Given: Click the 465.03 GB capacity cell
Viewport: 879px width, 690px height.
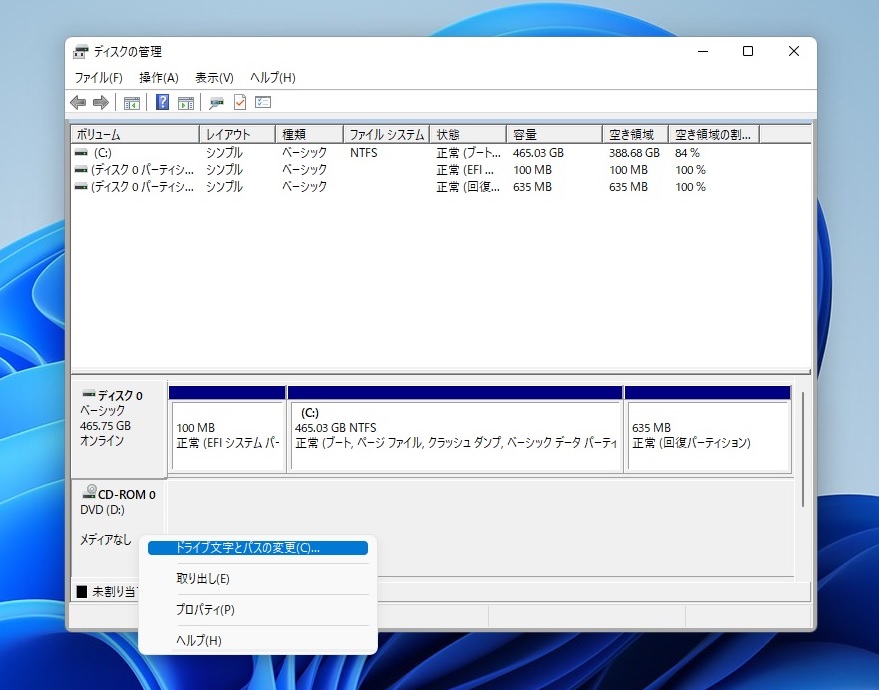Looking at the screenshot, I should click(x=538, y=152).
